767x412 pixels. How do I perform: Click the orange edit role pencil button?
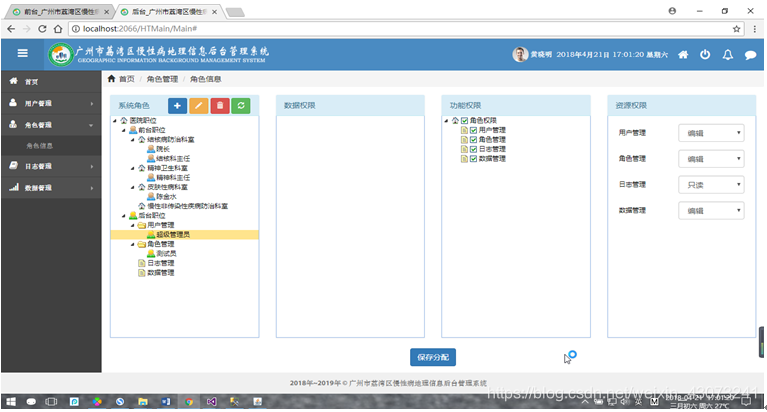click(199, 106)
